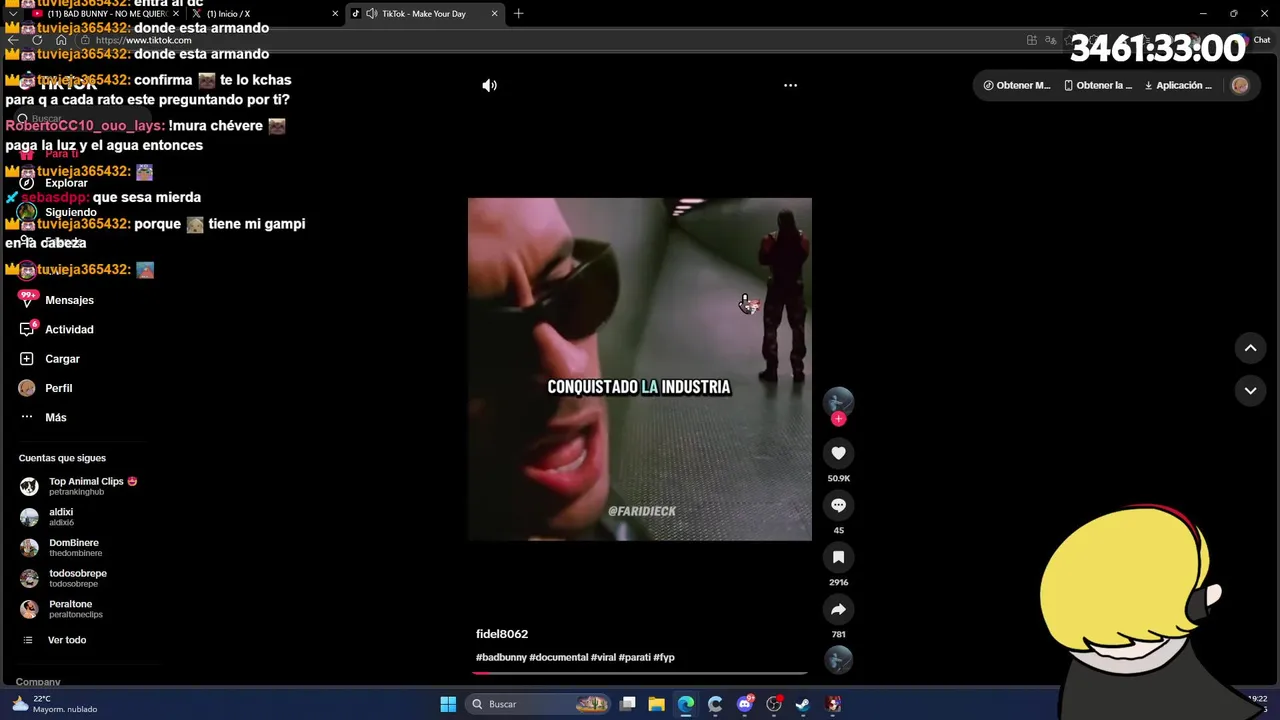This screenshot has height=720, width=1280.
Task: Open a new browser tab
Action: tap(518, 14)
